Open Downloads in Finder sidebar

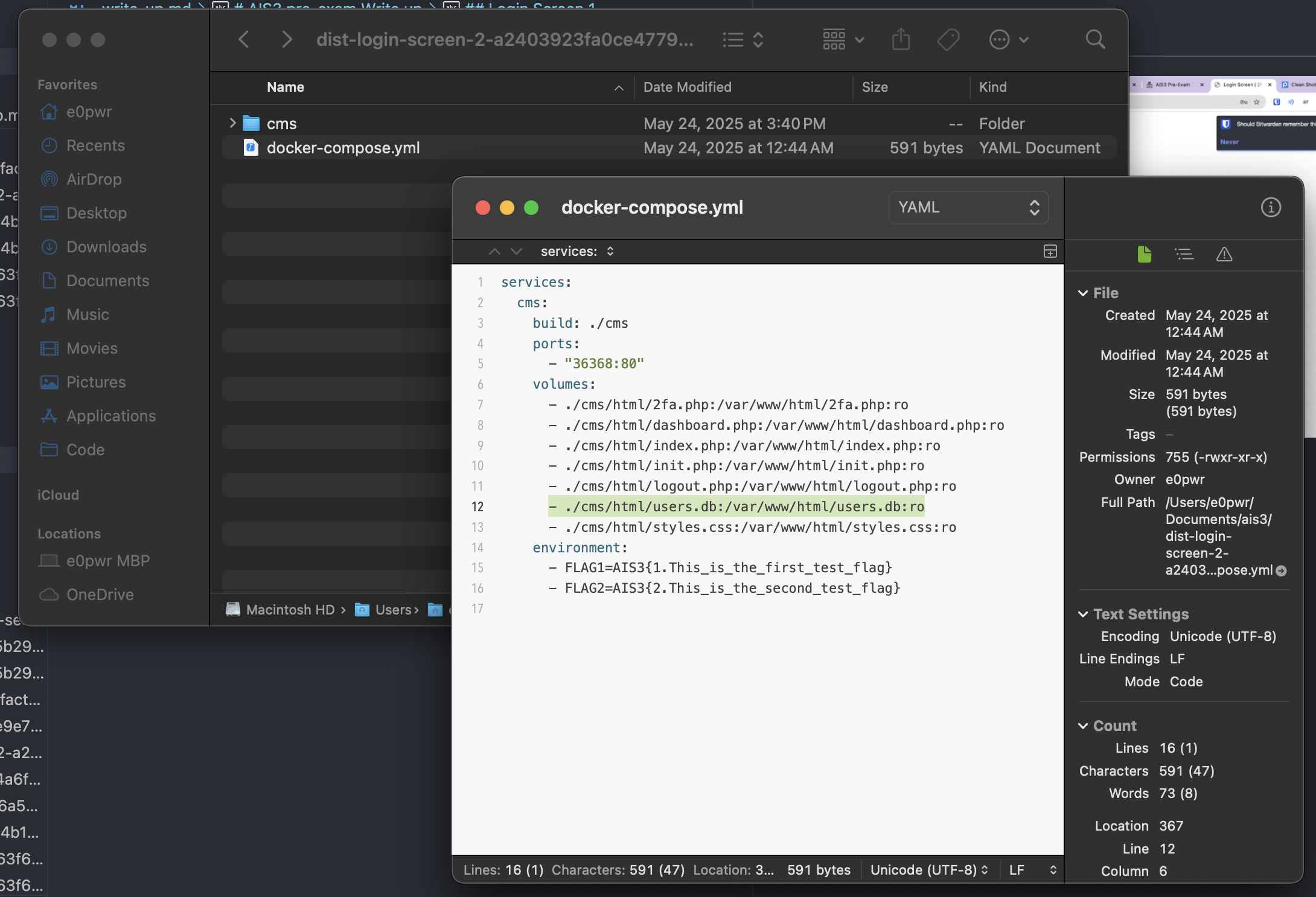coord(106,247)
